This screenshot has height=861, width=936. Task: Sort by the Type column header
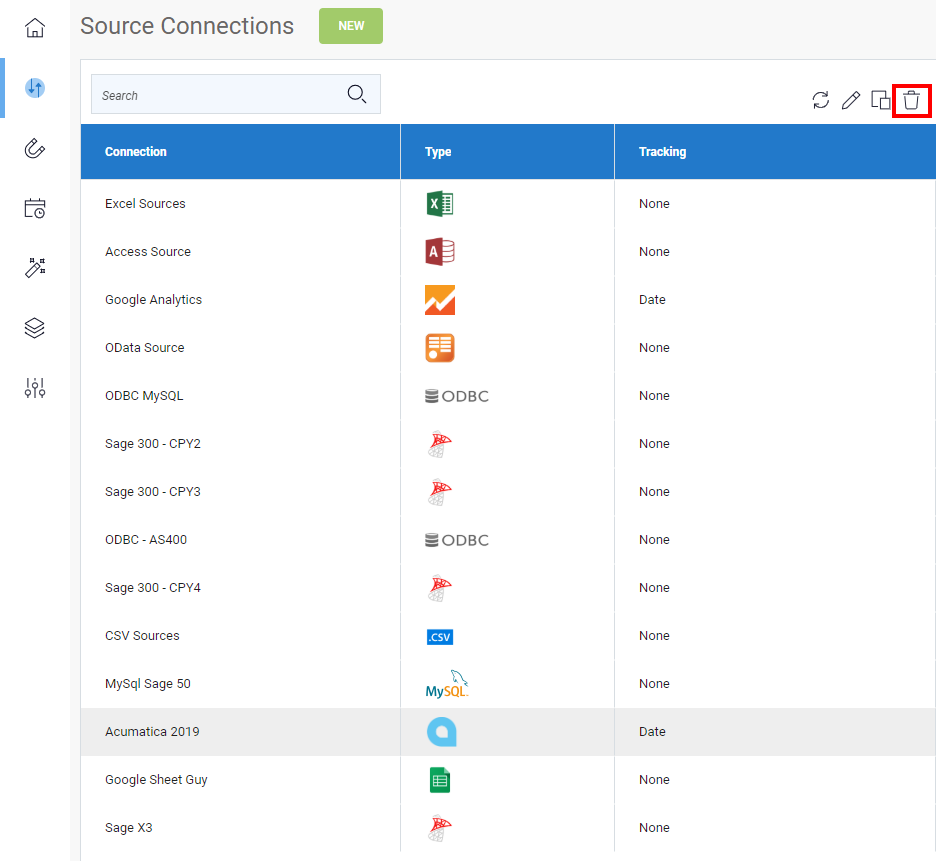point(438,152)
